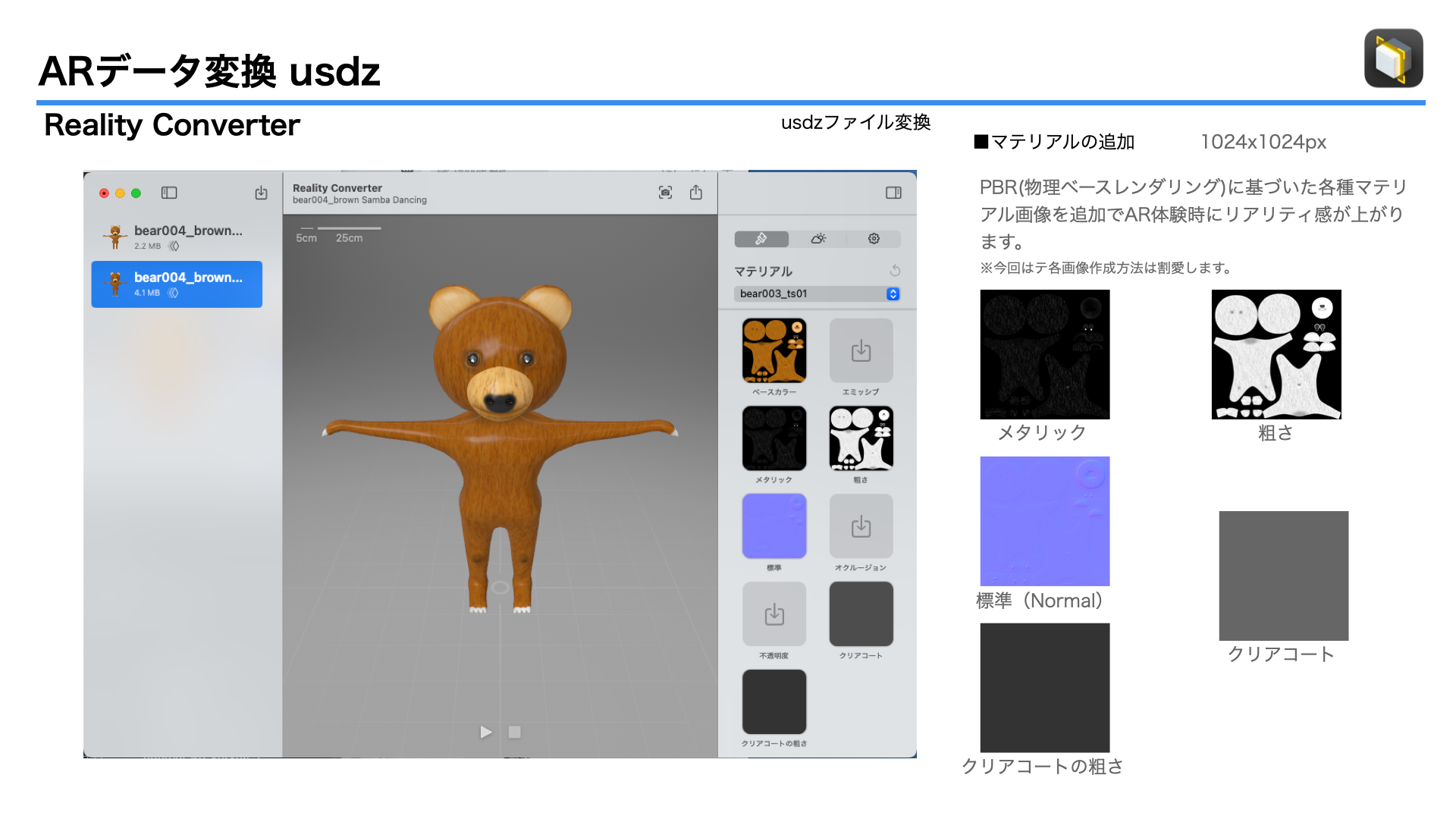Click the large Normal map image on slide
The image size is (1456, 819).
pyautogui.click(x=1045, y=521)
